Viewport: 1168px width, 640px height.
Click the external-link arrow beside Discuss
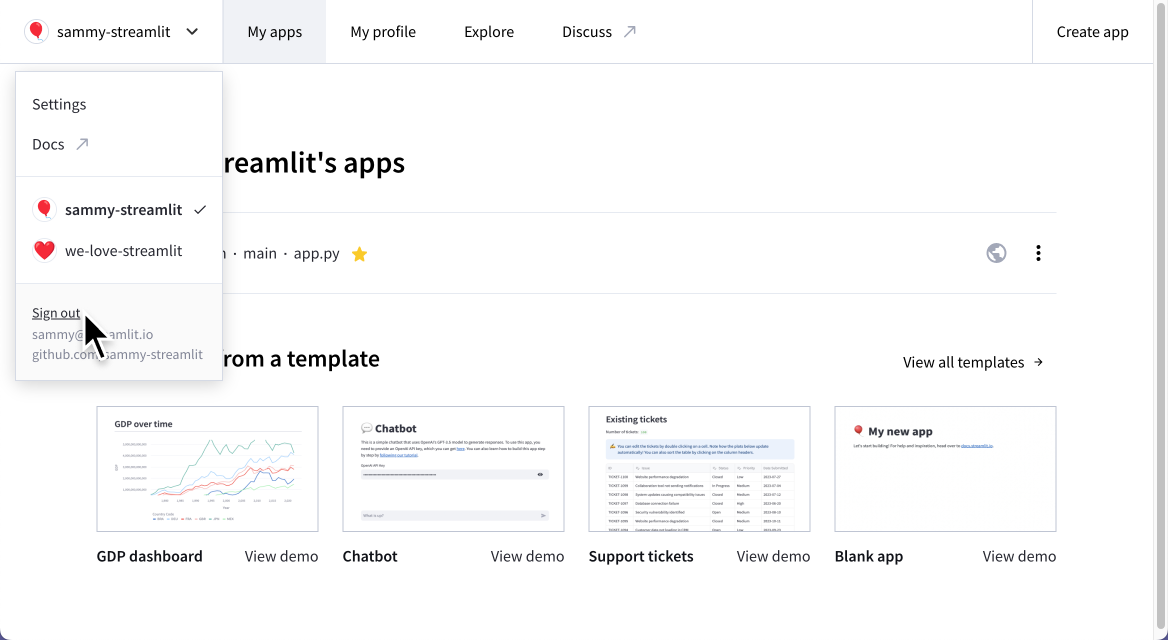coord(631,31)
